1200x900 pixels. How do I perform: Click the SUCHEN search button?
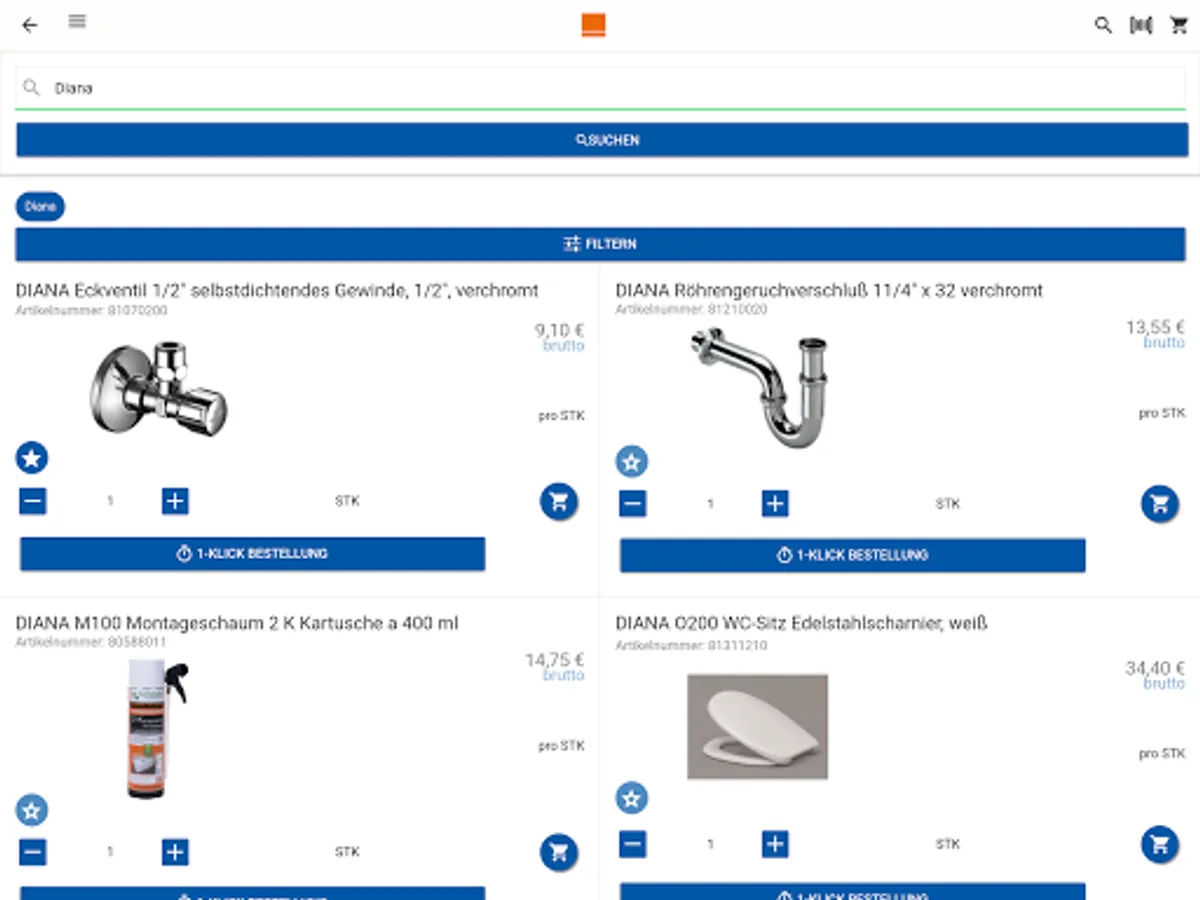click(x=602, y=140)
